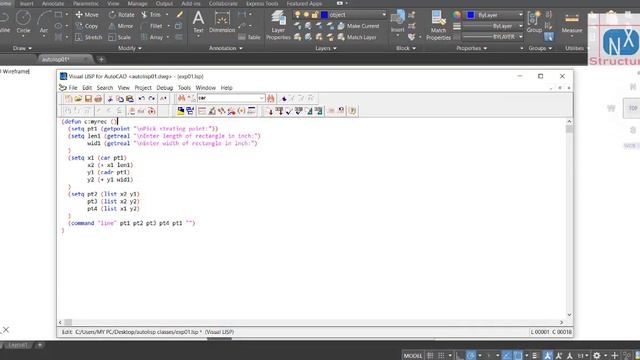Viewport: 640px width, 360px height.
Task: Open search history dropdown with 'car'
Action: tap(262, 98)
